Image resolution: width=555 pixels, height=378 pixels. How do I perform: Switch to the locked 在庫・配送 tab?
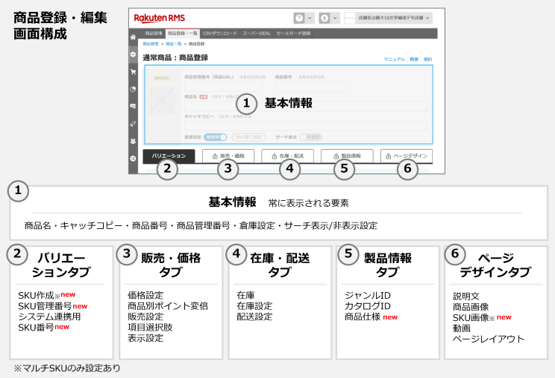[x=288, y=156]
